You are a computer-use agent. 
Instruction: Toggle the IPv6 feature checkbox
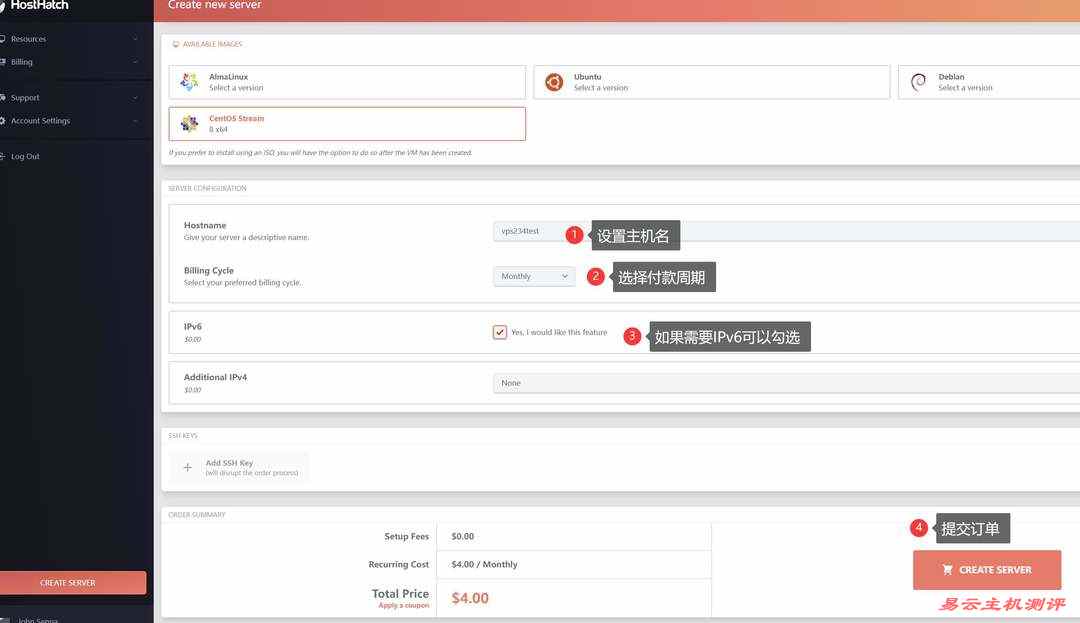500,332
